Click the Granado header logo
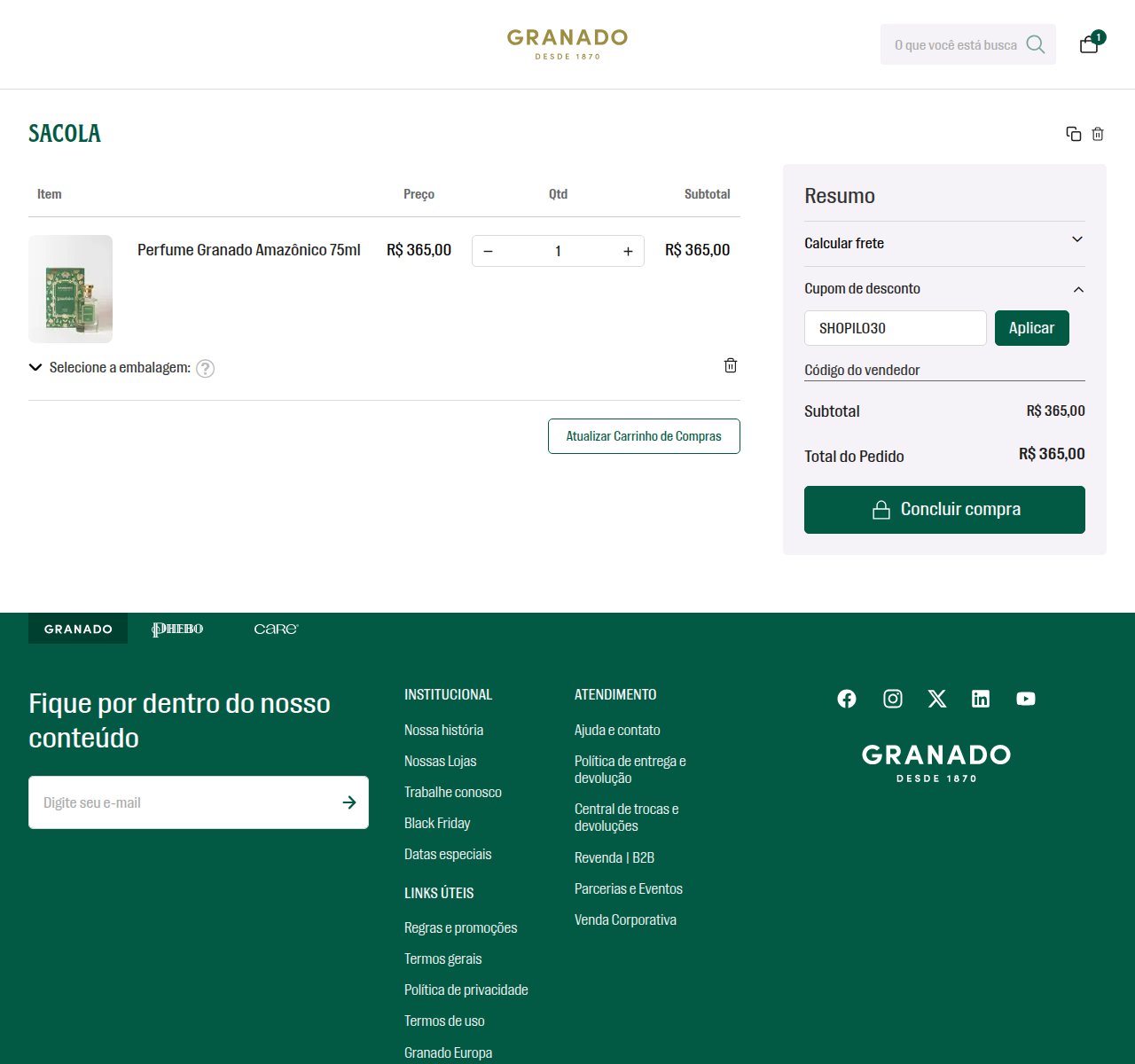 [567, 44]
